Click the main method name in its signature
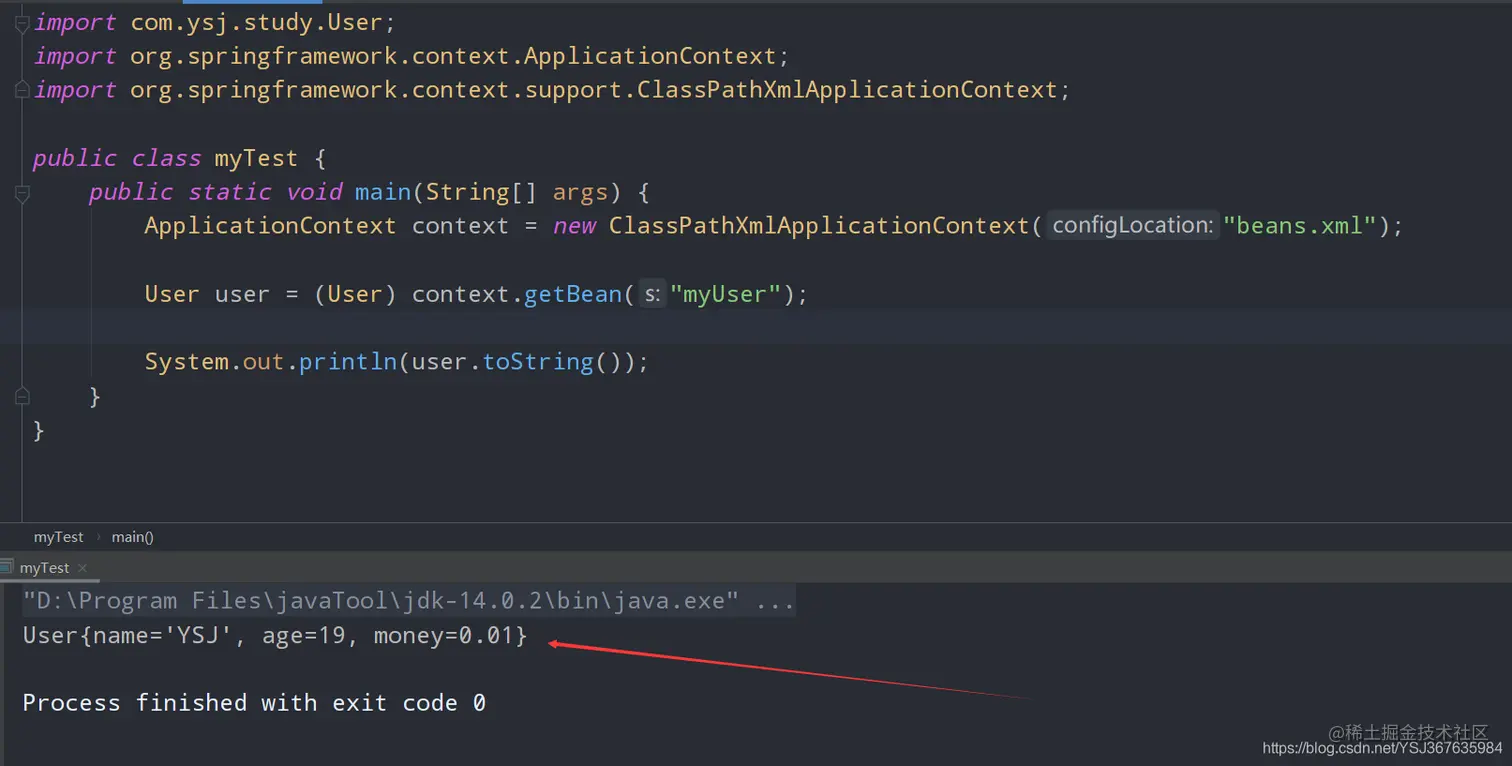1512x766 pixels. pos(383,192)
